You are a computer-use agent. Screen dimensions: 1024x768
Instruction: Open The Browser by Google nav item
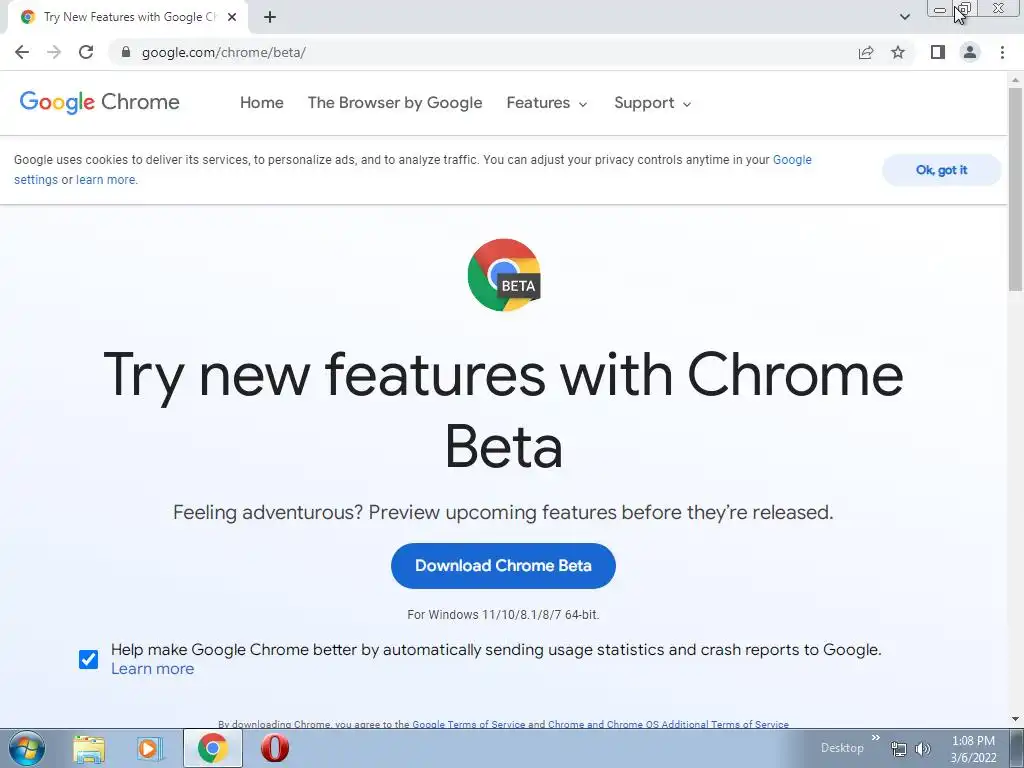[x=394, y=103]
